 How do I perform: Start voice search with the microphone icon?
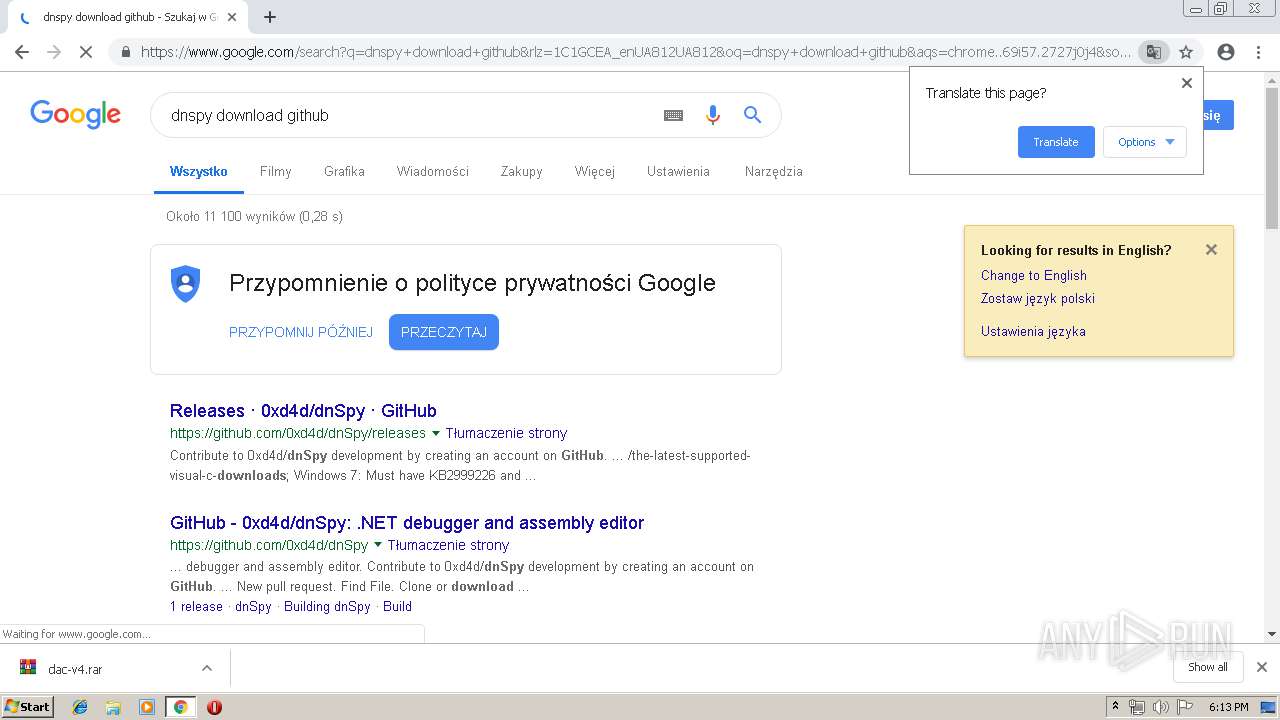(712, 115)
